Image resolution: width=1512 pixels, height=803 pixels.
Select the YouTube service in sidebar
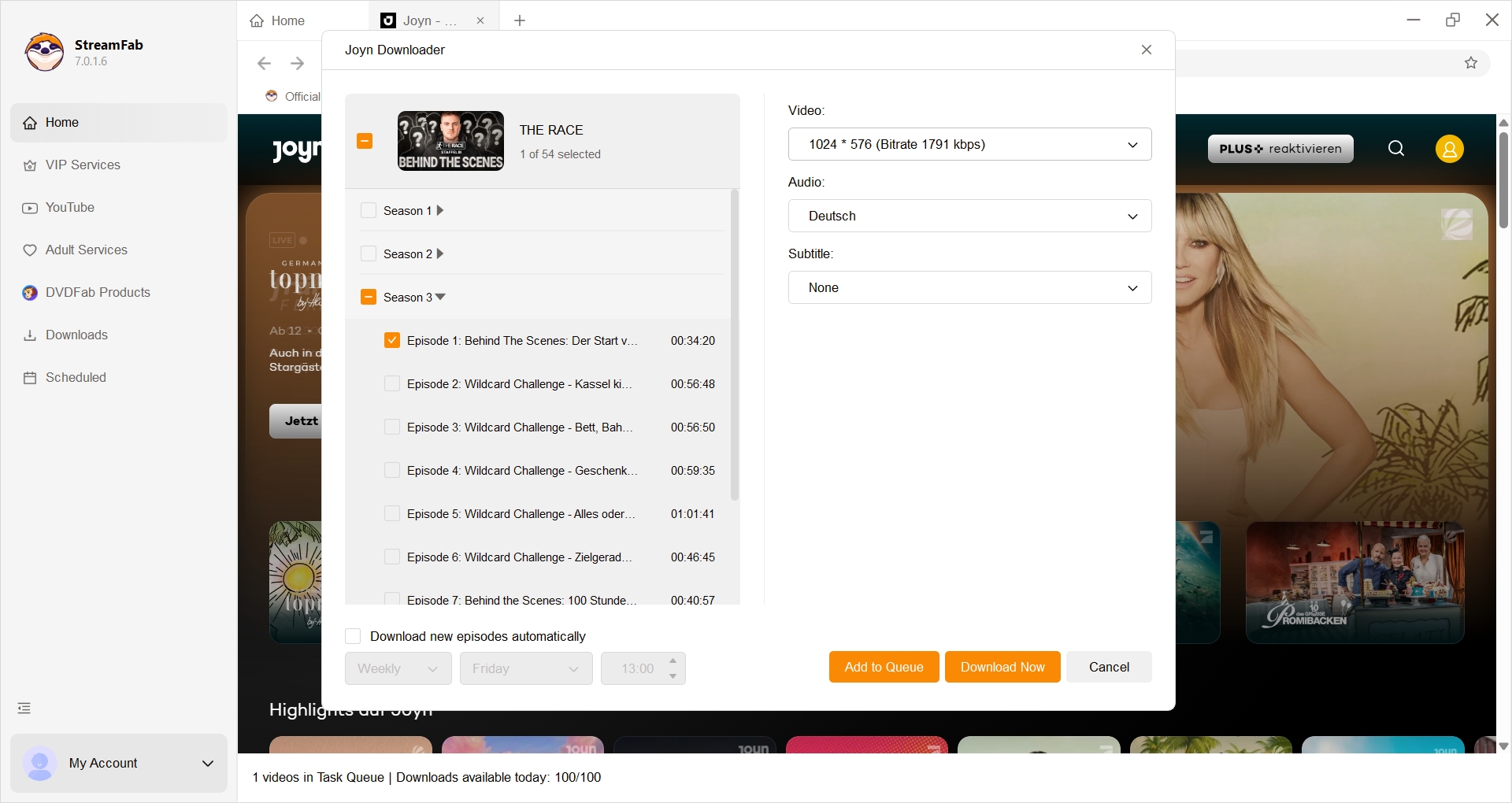pos(70,207)
